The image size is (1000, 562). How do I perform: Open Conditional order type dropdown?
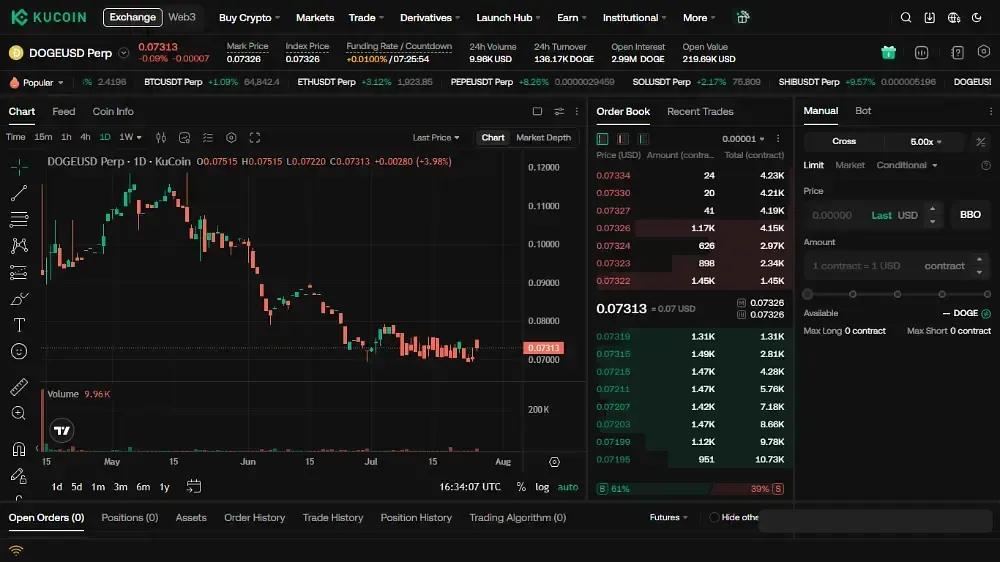[x=907, y=165]
